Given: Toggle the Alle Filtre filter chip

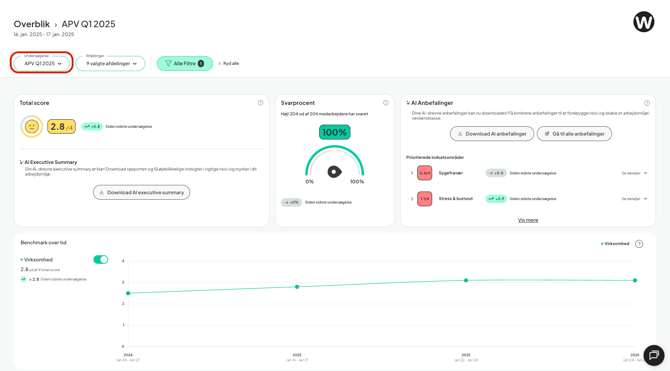Looking at the screenshot, I should point(185,63).
